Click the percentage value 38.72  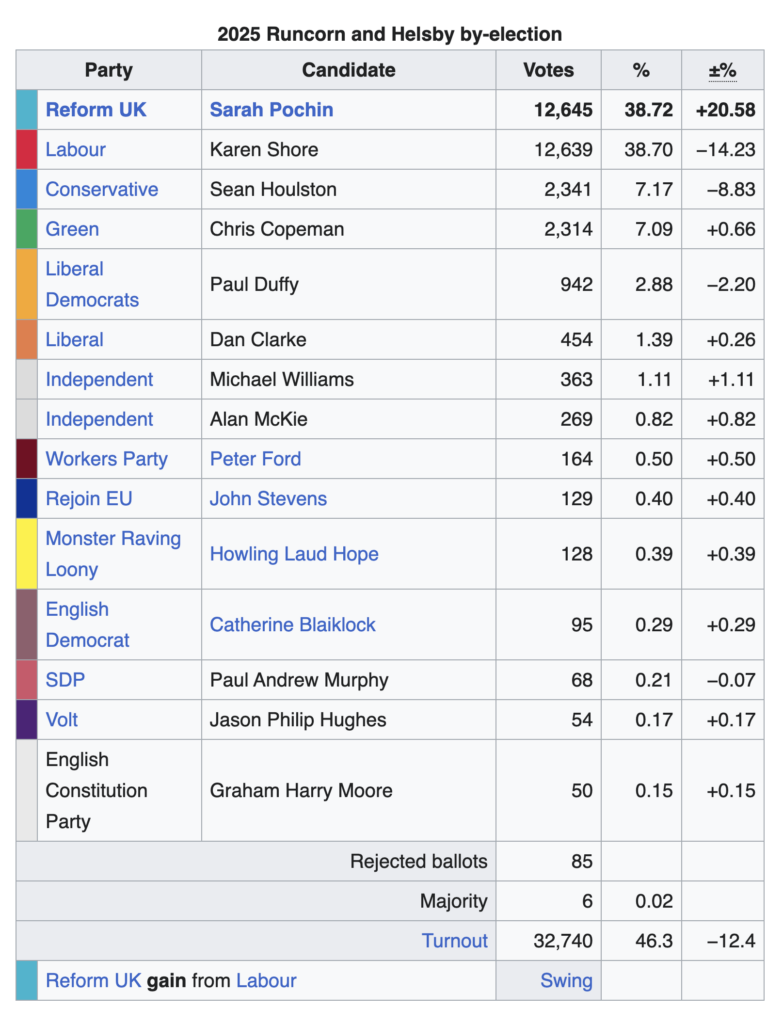pyautogui.click(x=648, y=110)
